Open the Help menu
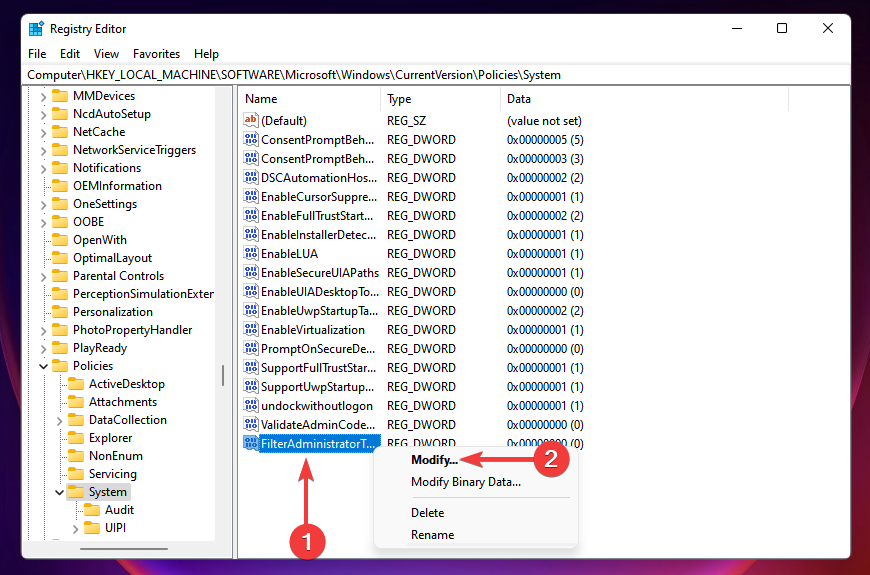 [206, 54]
